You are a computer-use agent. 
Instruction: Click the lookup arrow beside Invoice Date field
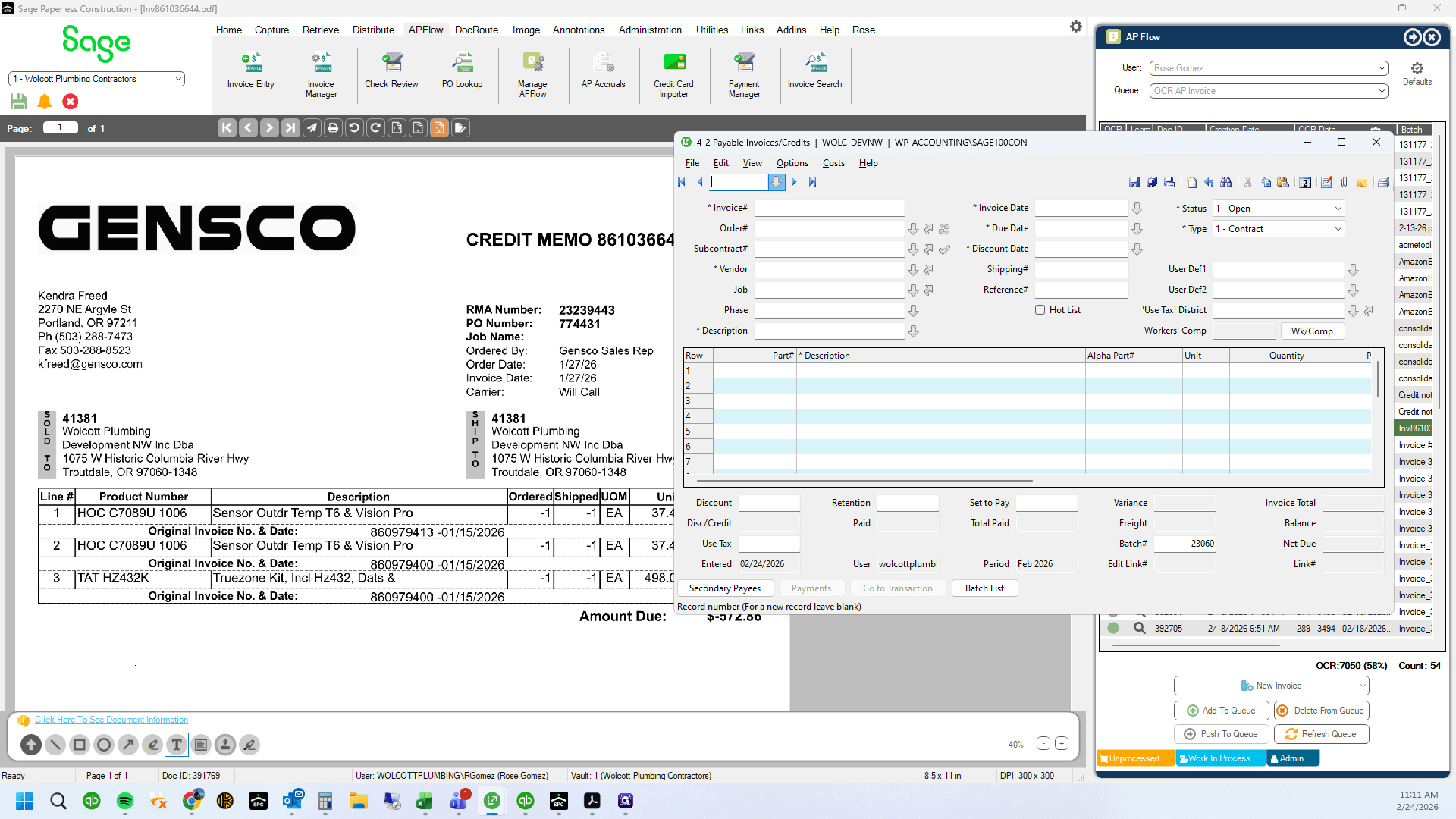(x=1137, y=209)
